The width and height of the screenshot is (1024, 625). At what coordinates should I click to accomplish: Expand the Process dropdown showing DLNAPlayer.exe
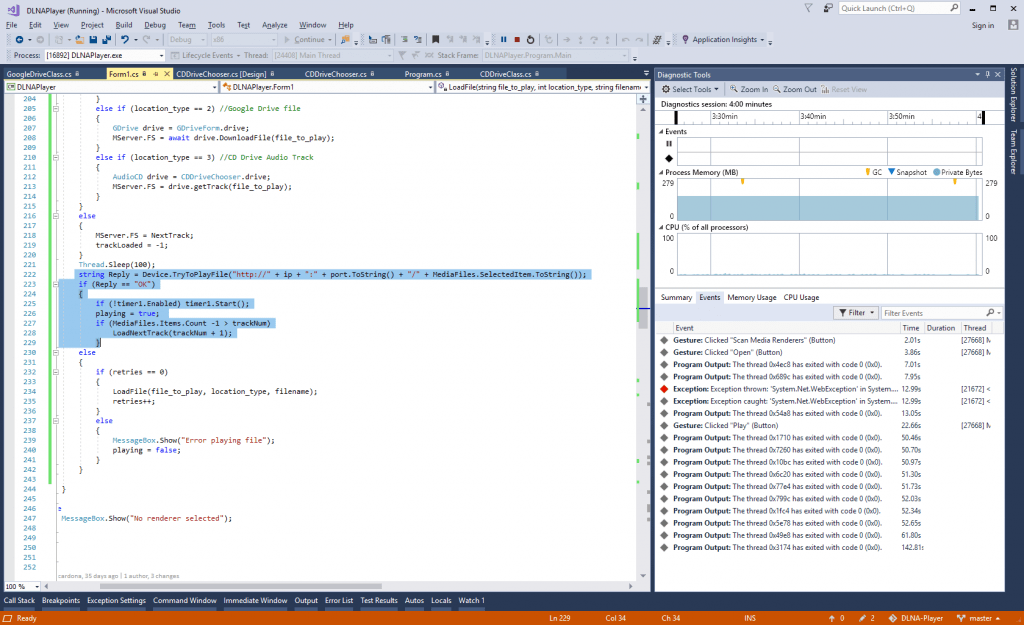[x=159, y=55]
